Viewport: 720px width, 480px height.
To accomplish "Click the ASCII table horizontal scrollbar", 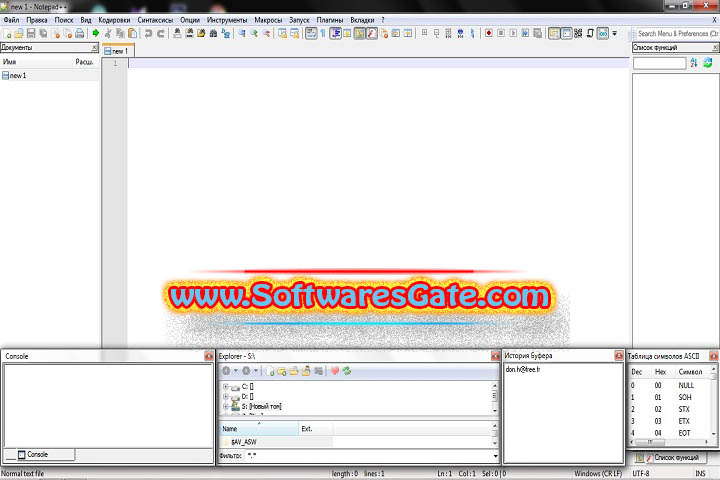I will point(669,442).
